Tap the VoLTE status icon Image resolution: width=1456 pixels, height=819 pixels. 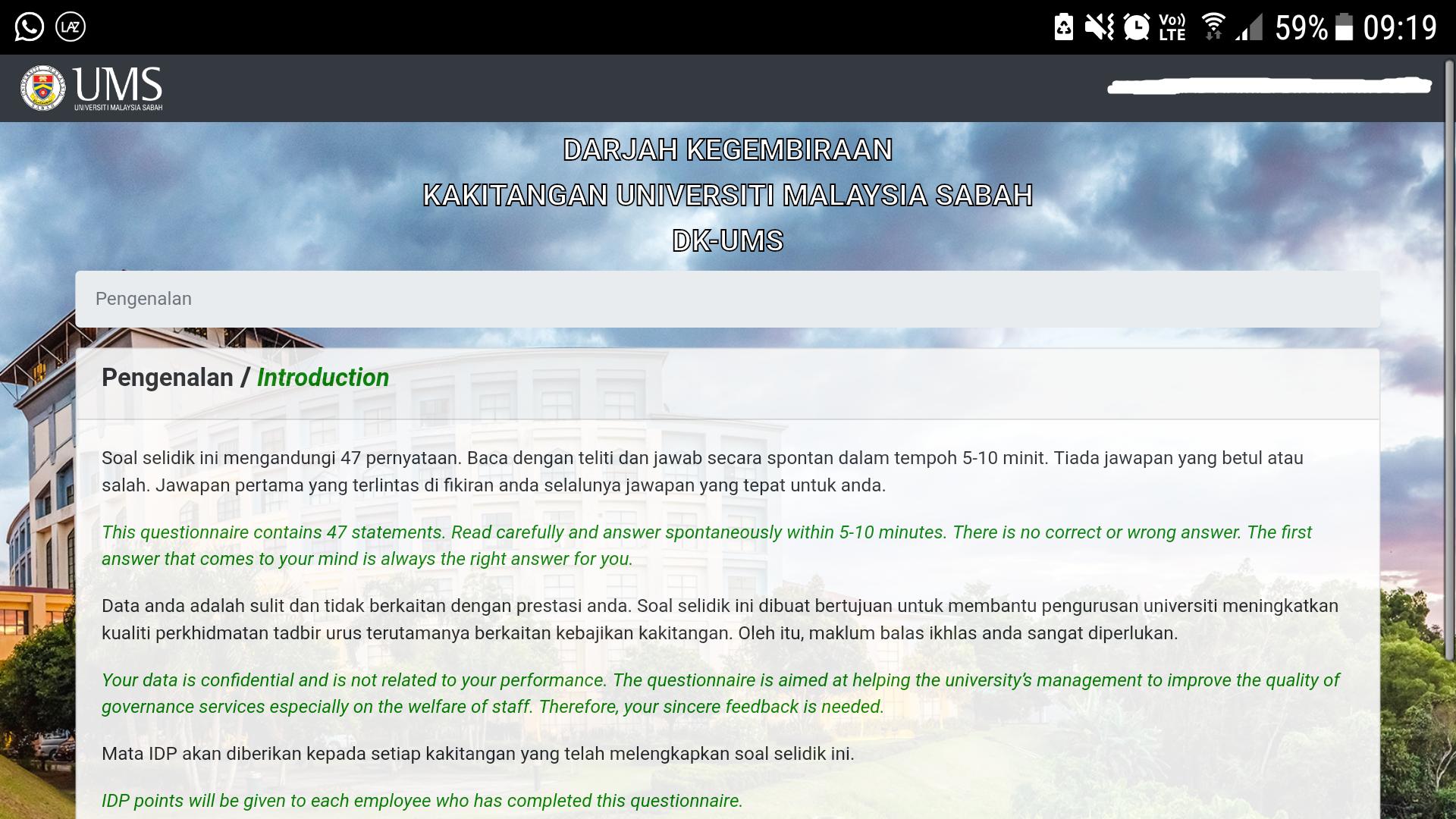[1172, 27]
